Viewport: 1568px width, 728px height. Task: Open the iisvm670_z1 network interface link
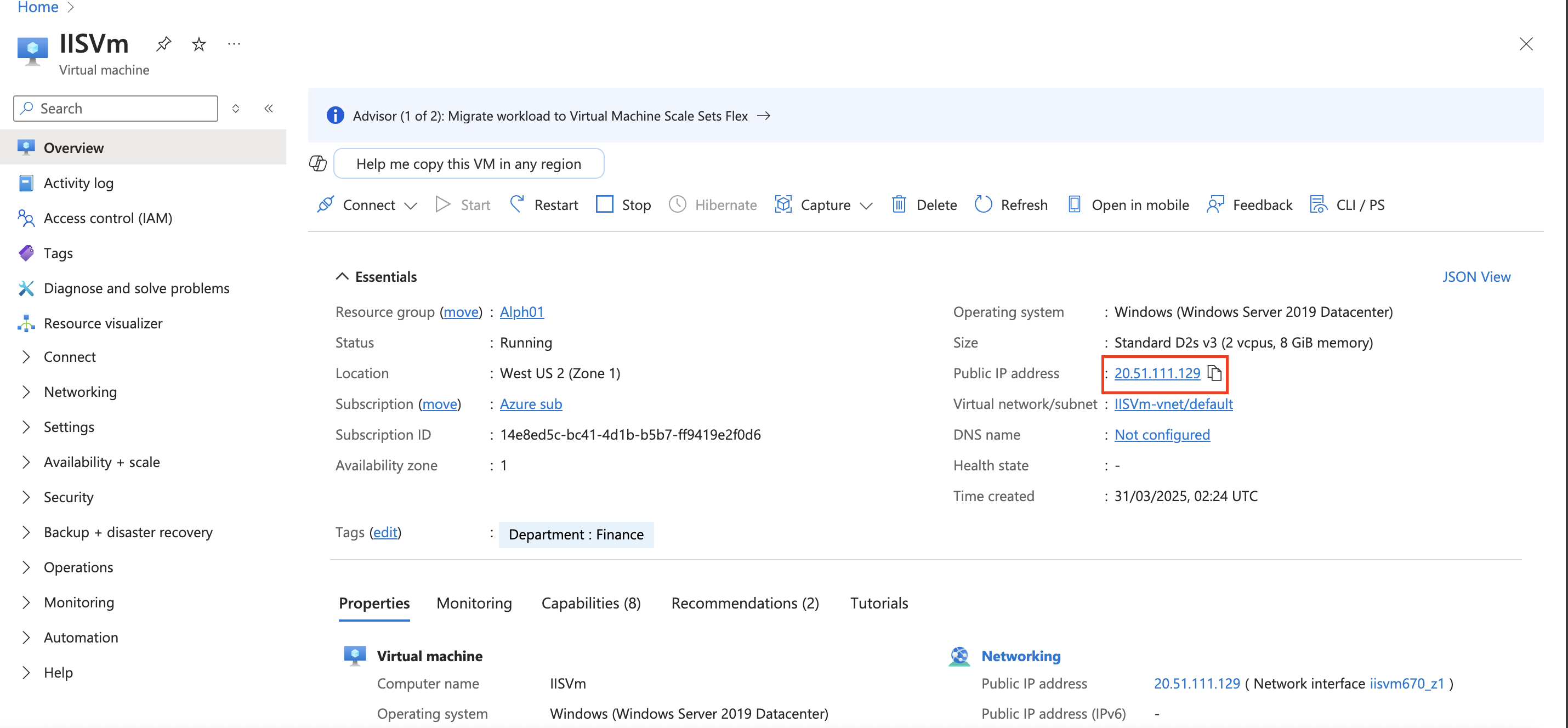click(1407, 683)
